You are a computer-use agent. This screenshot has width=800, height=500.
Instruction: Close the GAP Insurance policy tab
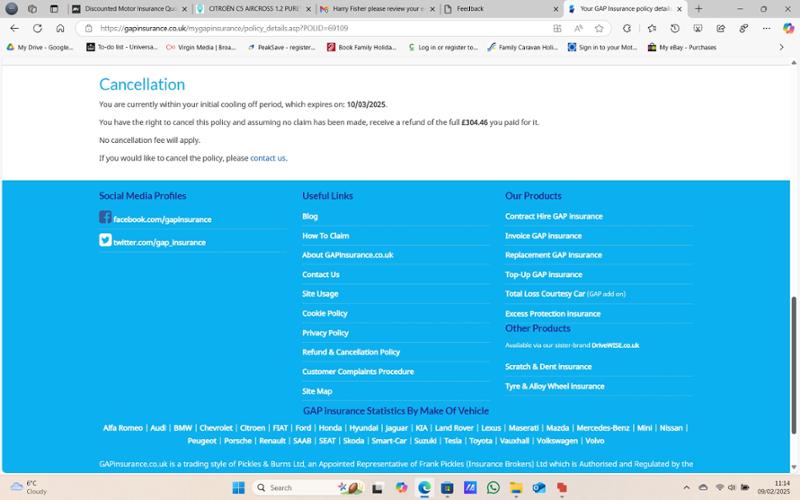pos(679,9)
